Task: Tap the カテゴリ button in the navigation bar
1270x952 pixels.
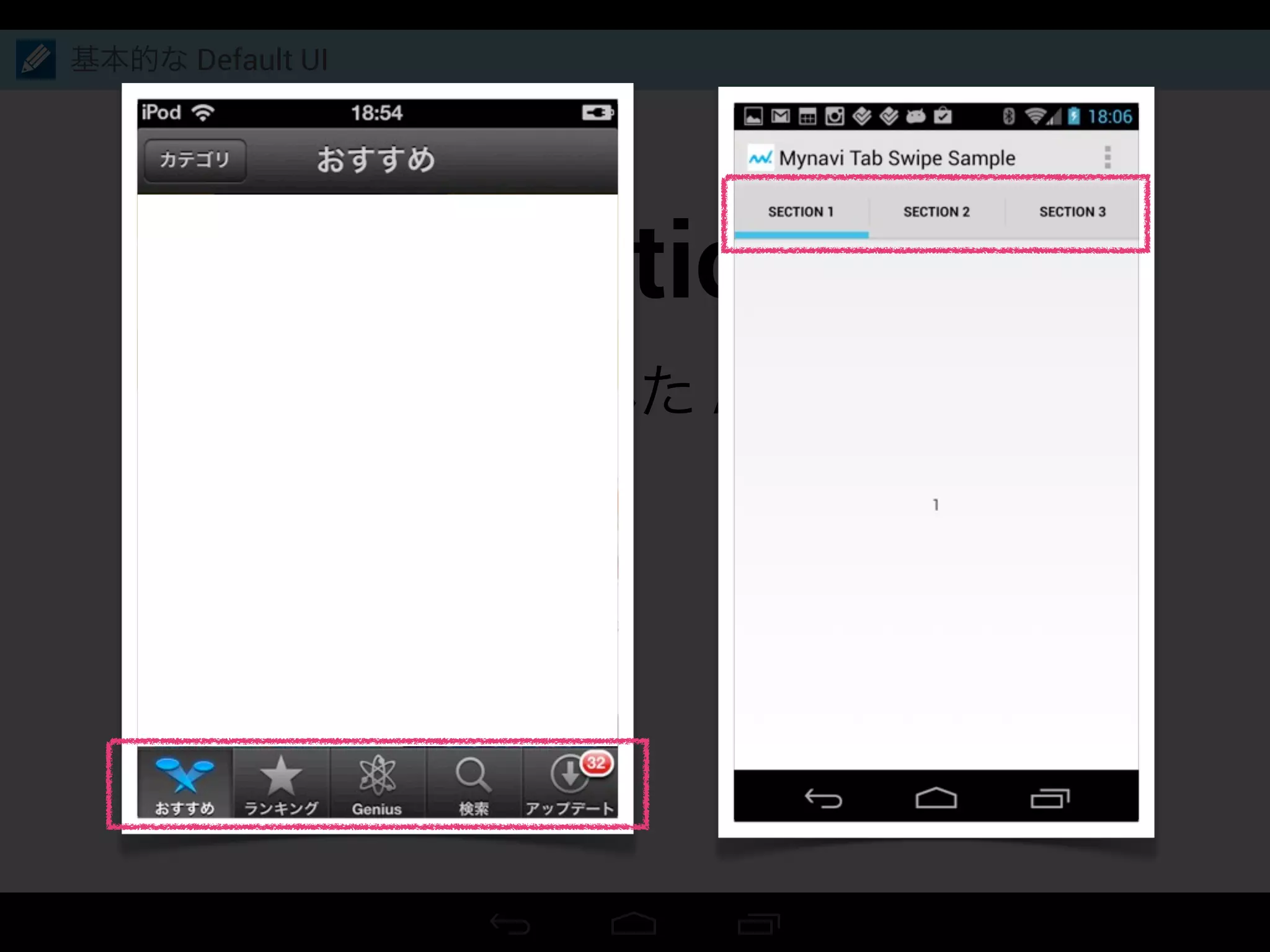Action: tap(195, 160)
